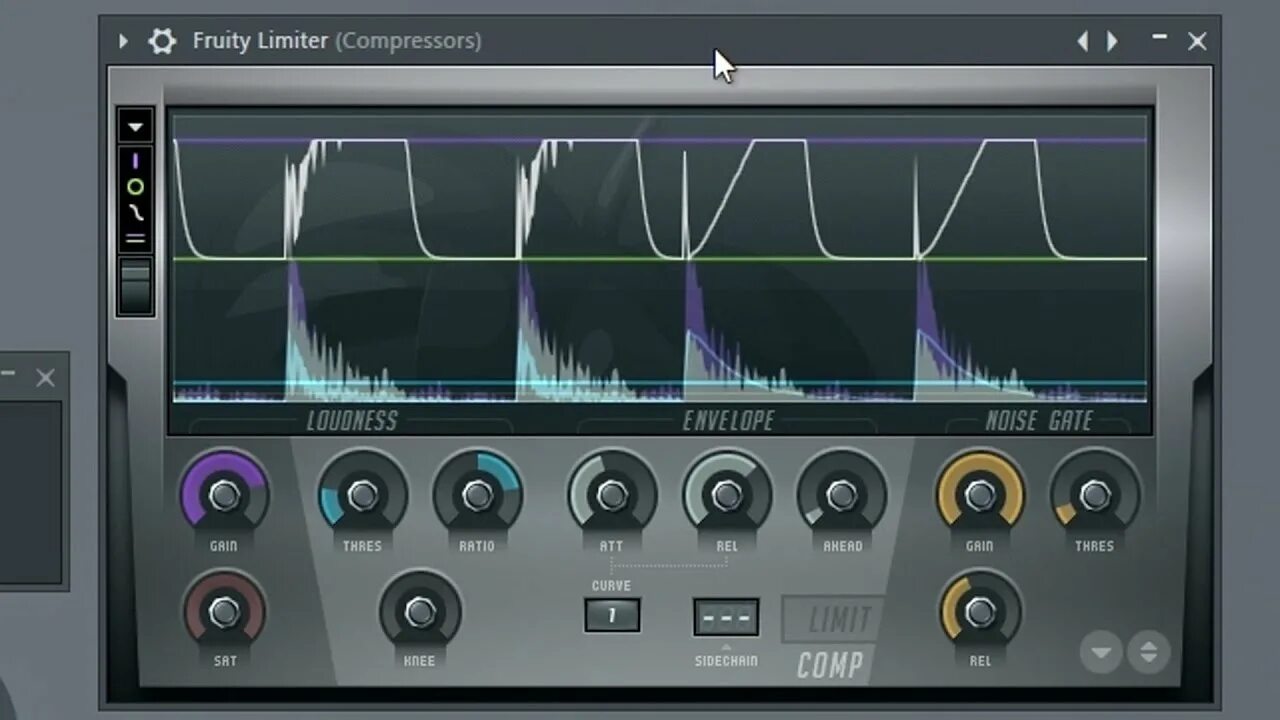
Task: Click the preset up/down stepper control
Action: pyautogui.click(x=1148, y=652)
